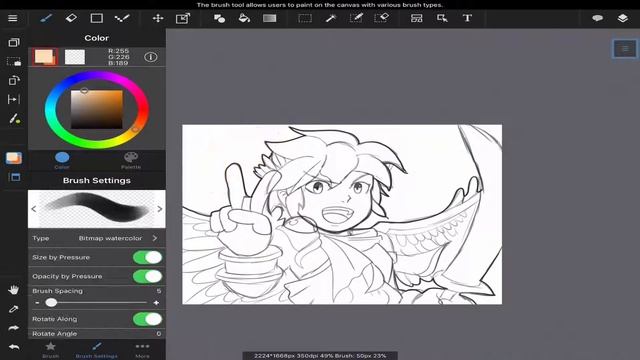Screen dimensions: 640x360
Task: Click the Redo arrow
Action: (13, 328)
